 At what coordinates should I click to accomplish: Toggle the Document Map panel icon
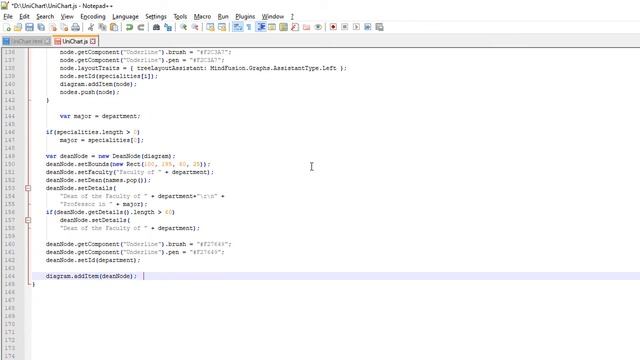(x=283, y=27)
